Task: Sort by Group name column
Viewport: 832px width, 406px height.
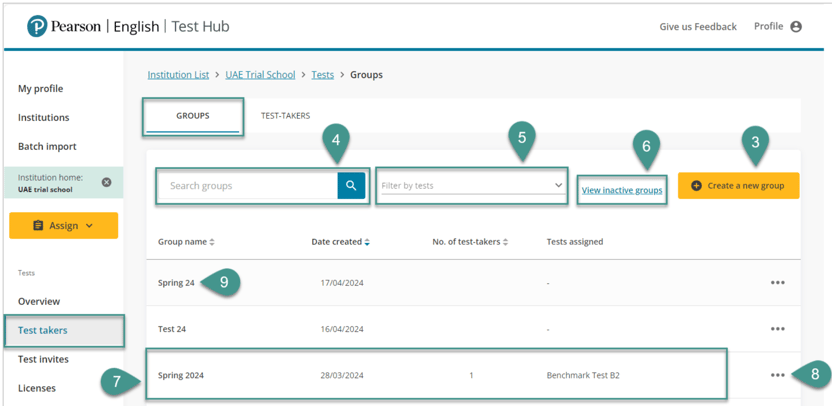Action: point(186,242)
